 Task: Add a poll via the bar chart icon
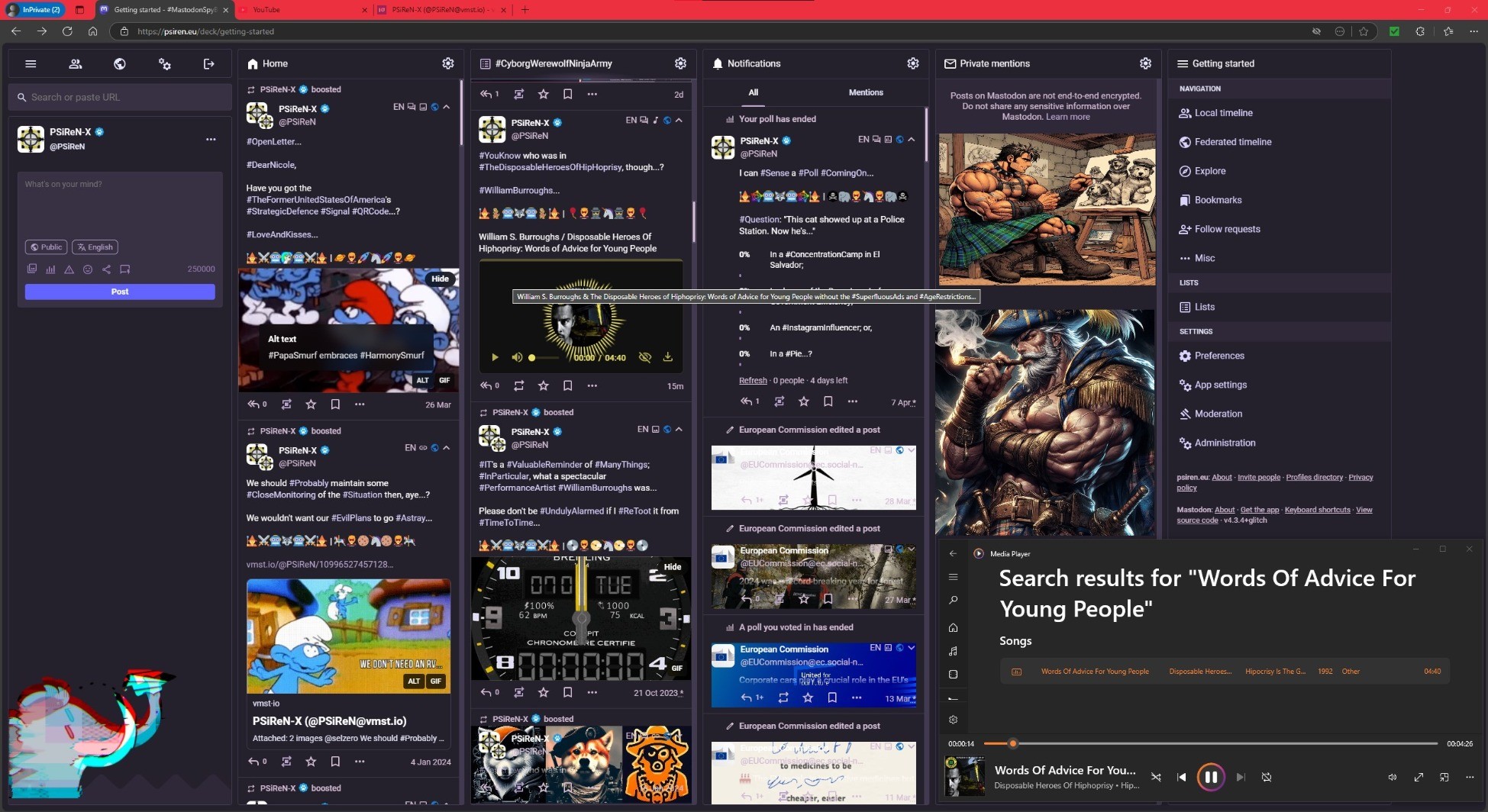point(50,269)
